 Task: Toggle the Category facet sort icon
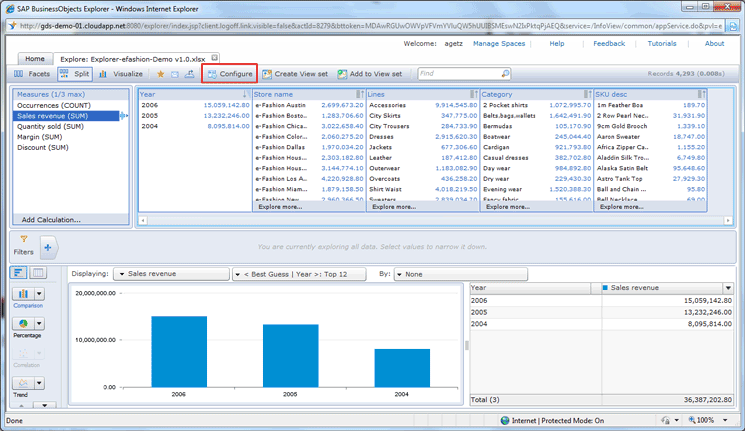pos(588,94)
